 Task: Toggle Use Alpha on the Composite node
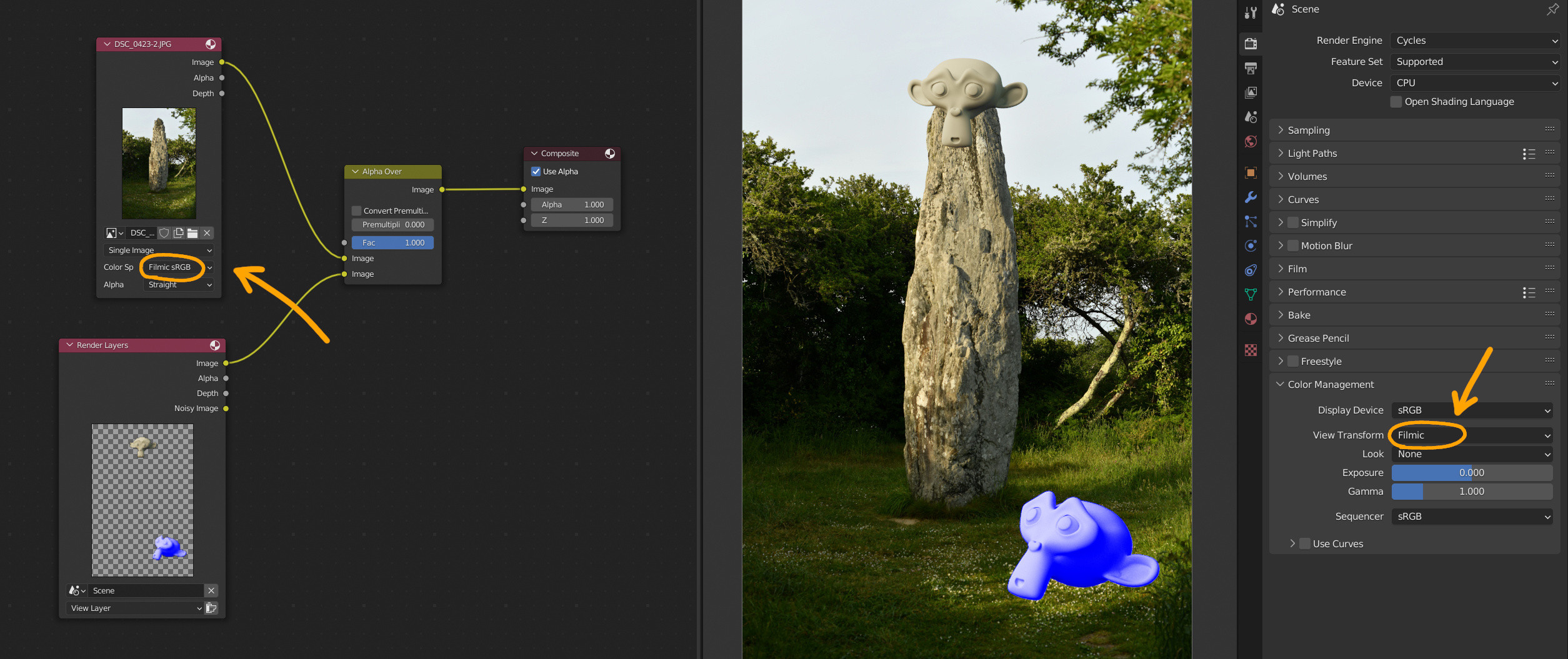(536, 172)
